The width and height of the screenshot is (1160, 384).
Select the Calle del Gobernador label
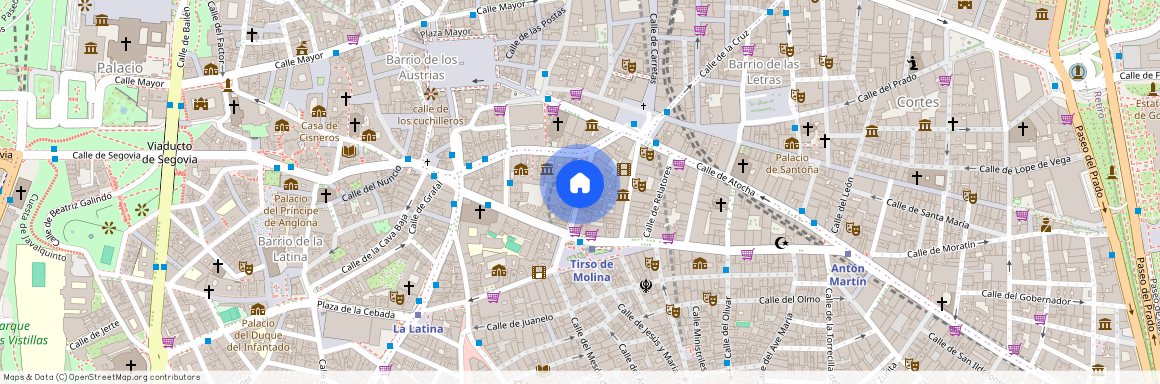point(1026,297)
